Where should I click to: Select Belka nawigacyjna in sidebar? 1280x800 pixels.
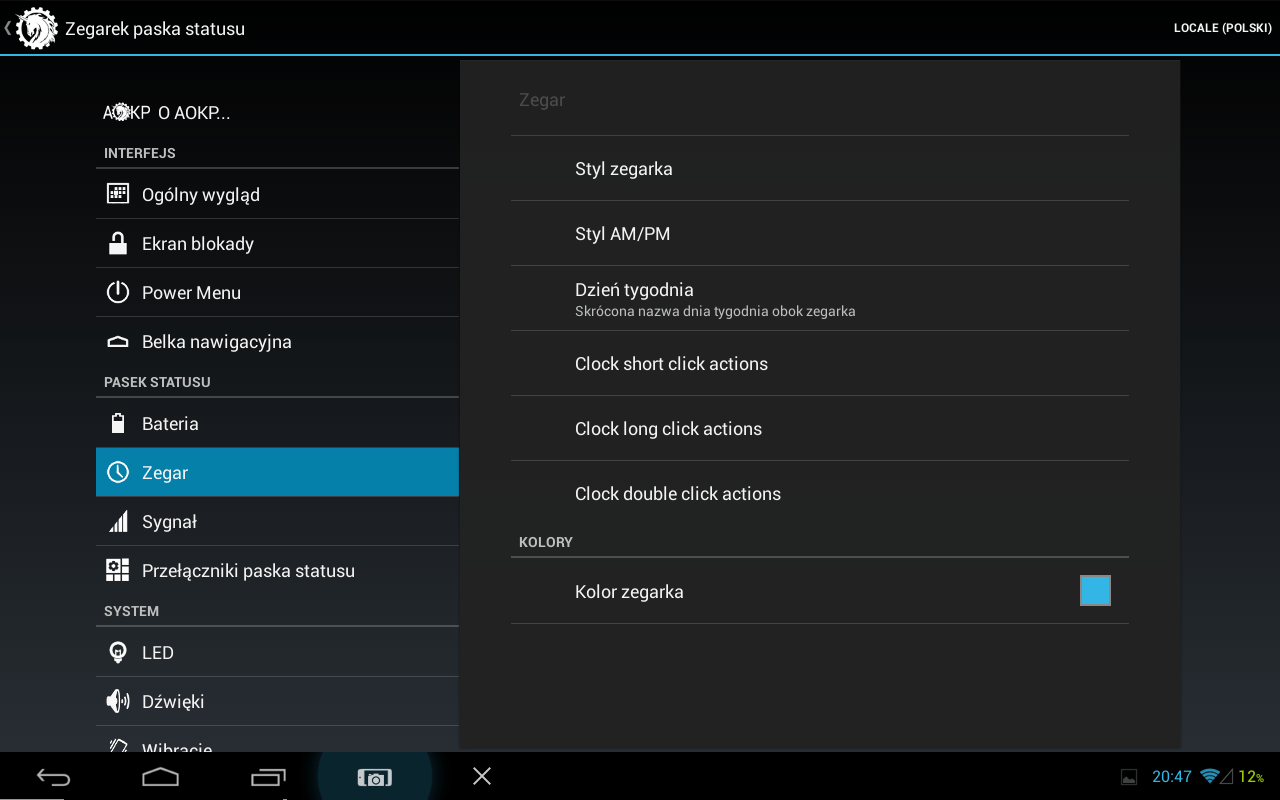tap(278, 341)
